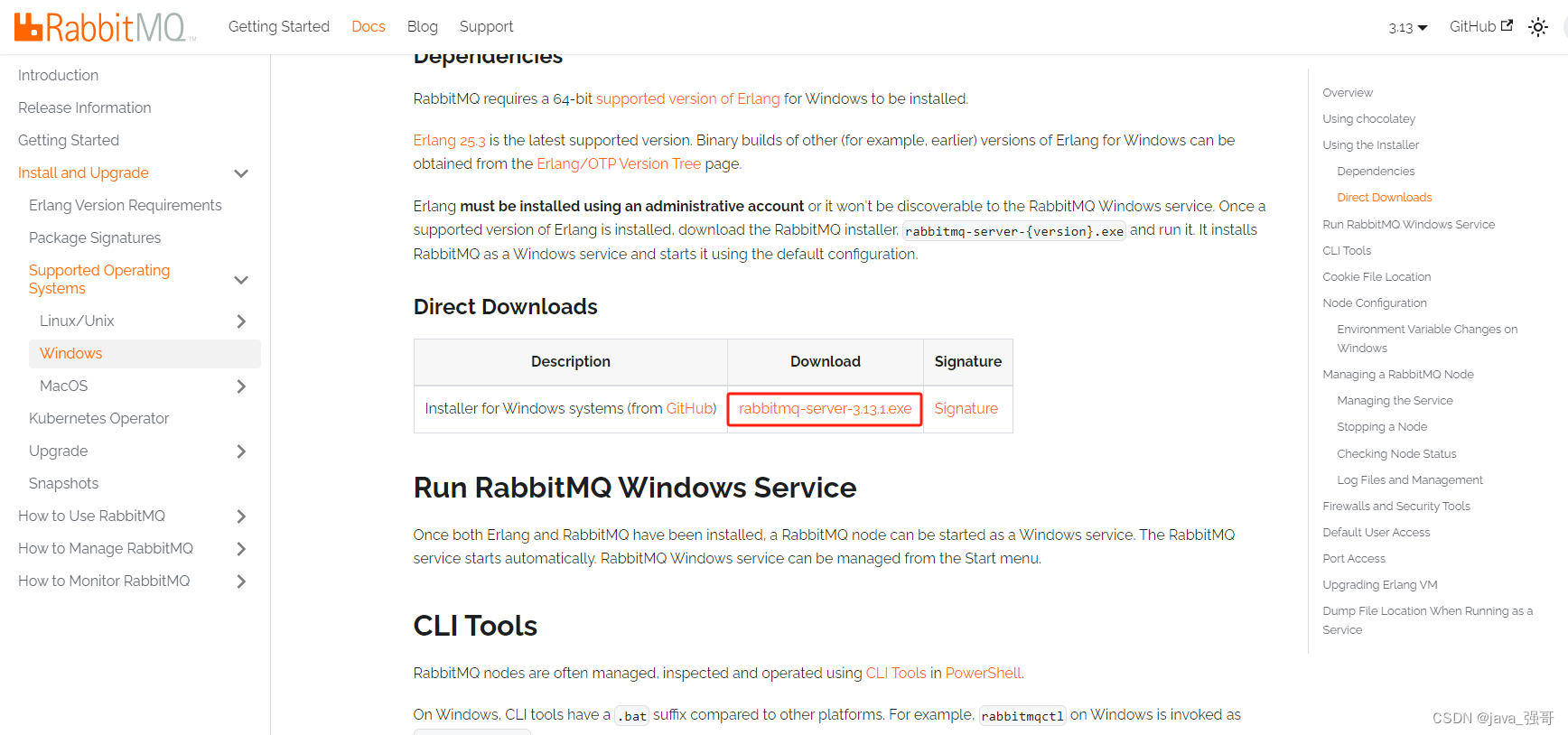Jump to Default User Access section

(x=1376, y=532)
